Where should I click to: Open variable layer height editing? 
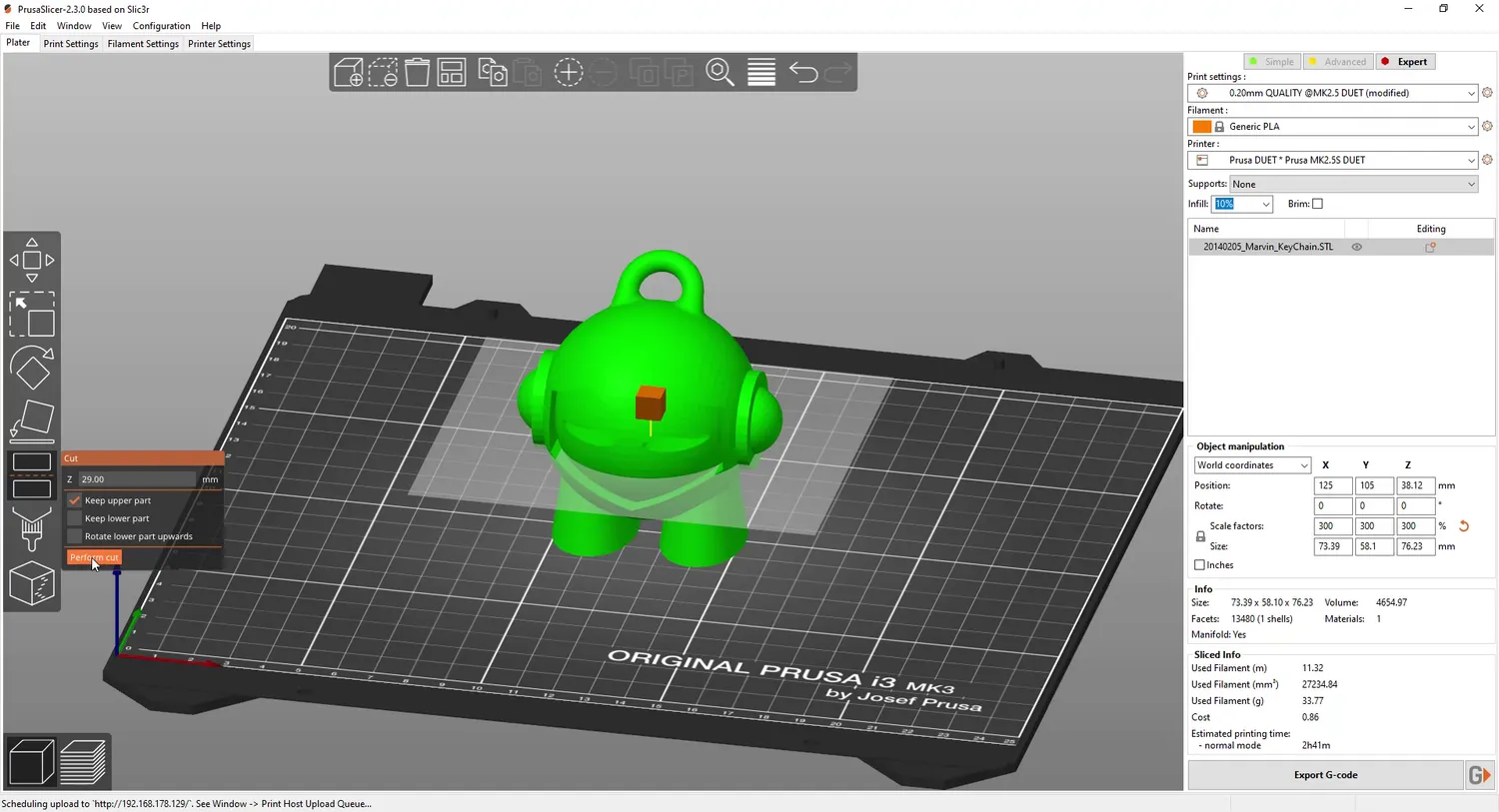(x=761, y=73)
